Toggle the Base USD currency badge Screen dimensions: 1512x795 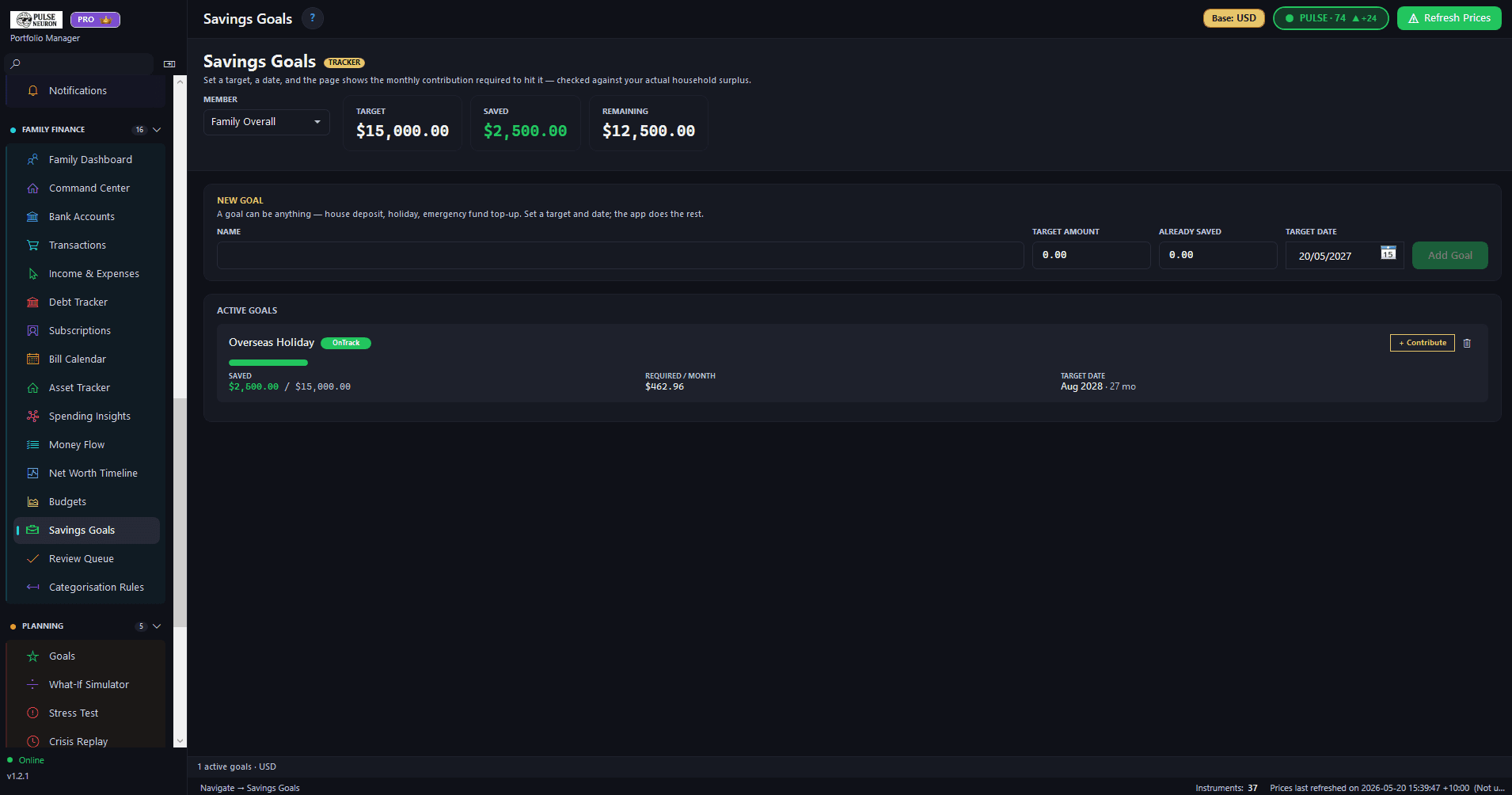(x=1234, y=18)
